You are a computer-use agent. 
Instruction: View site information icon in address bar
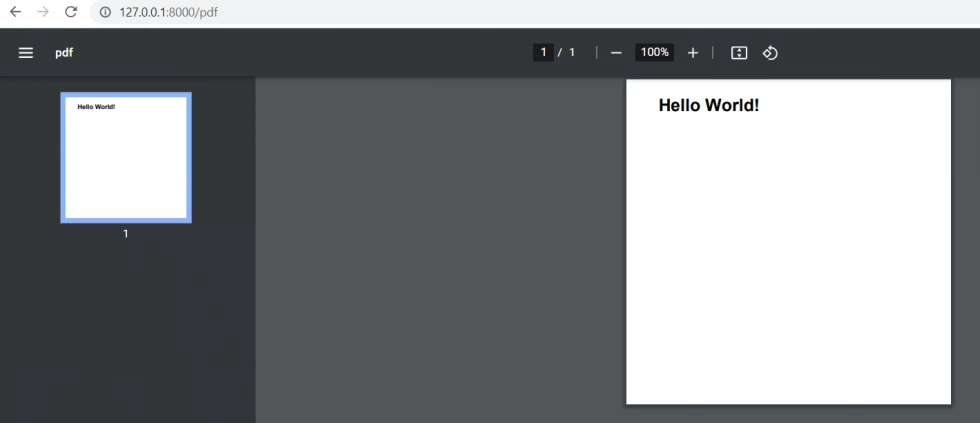pyautogui.click(x=105, y=12)
